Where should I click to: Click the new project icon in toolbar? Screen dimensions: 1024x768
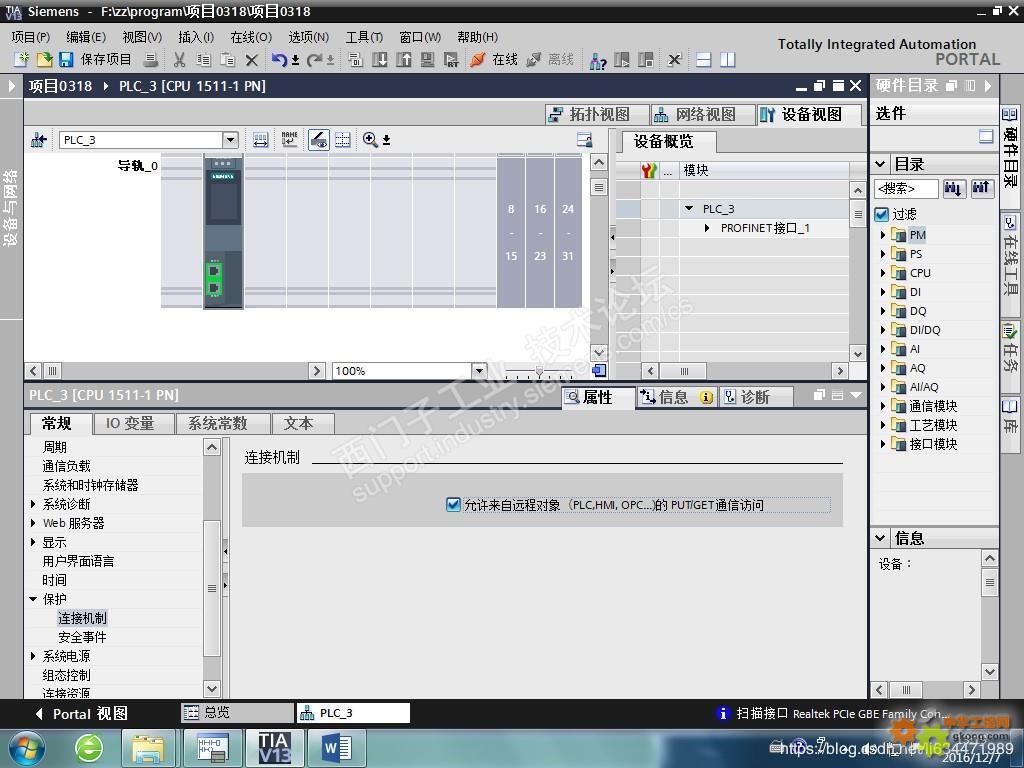pyautogui.click(x=22, y=60)
